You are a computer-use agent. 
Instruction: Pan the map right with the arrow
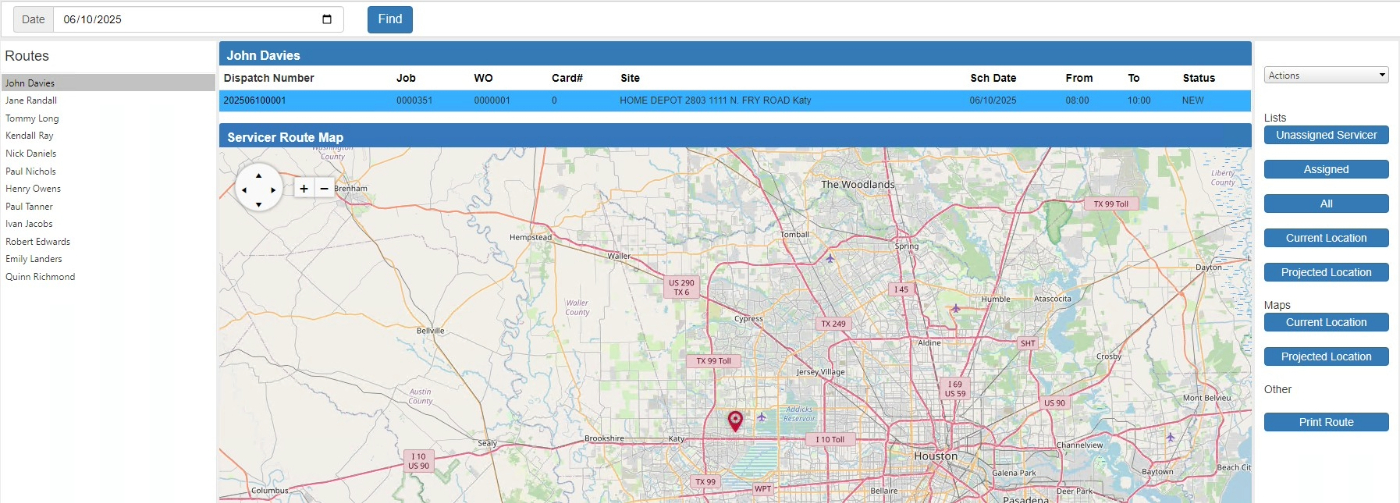pos(274,189)
